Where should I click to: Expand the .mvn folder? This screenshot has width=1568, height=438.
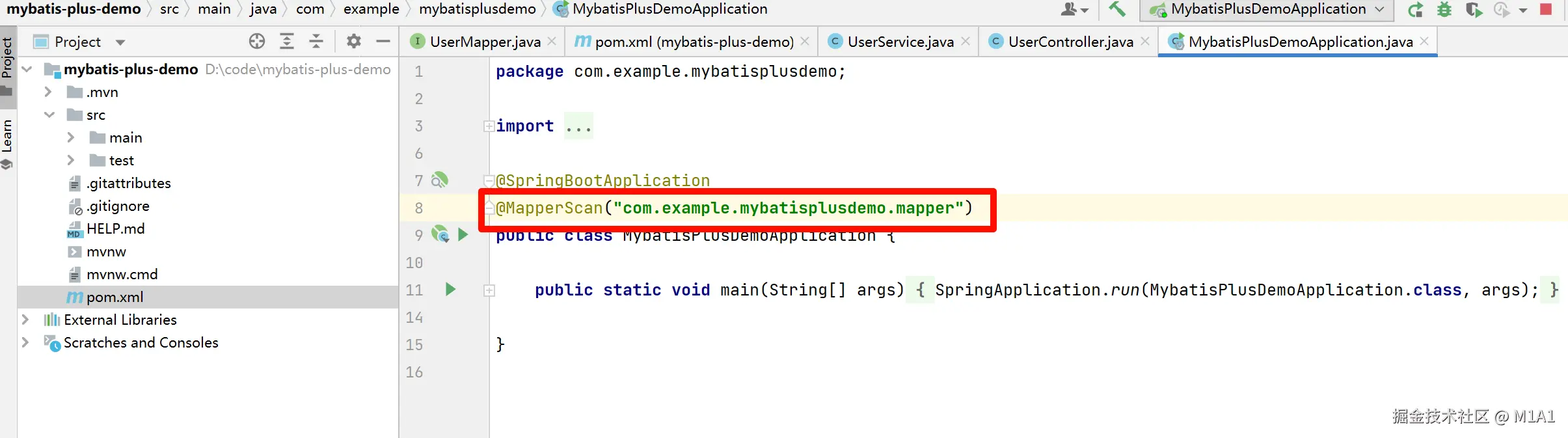tap(47, 92)
